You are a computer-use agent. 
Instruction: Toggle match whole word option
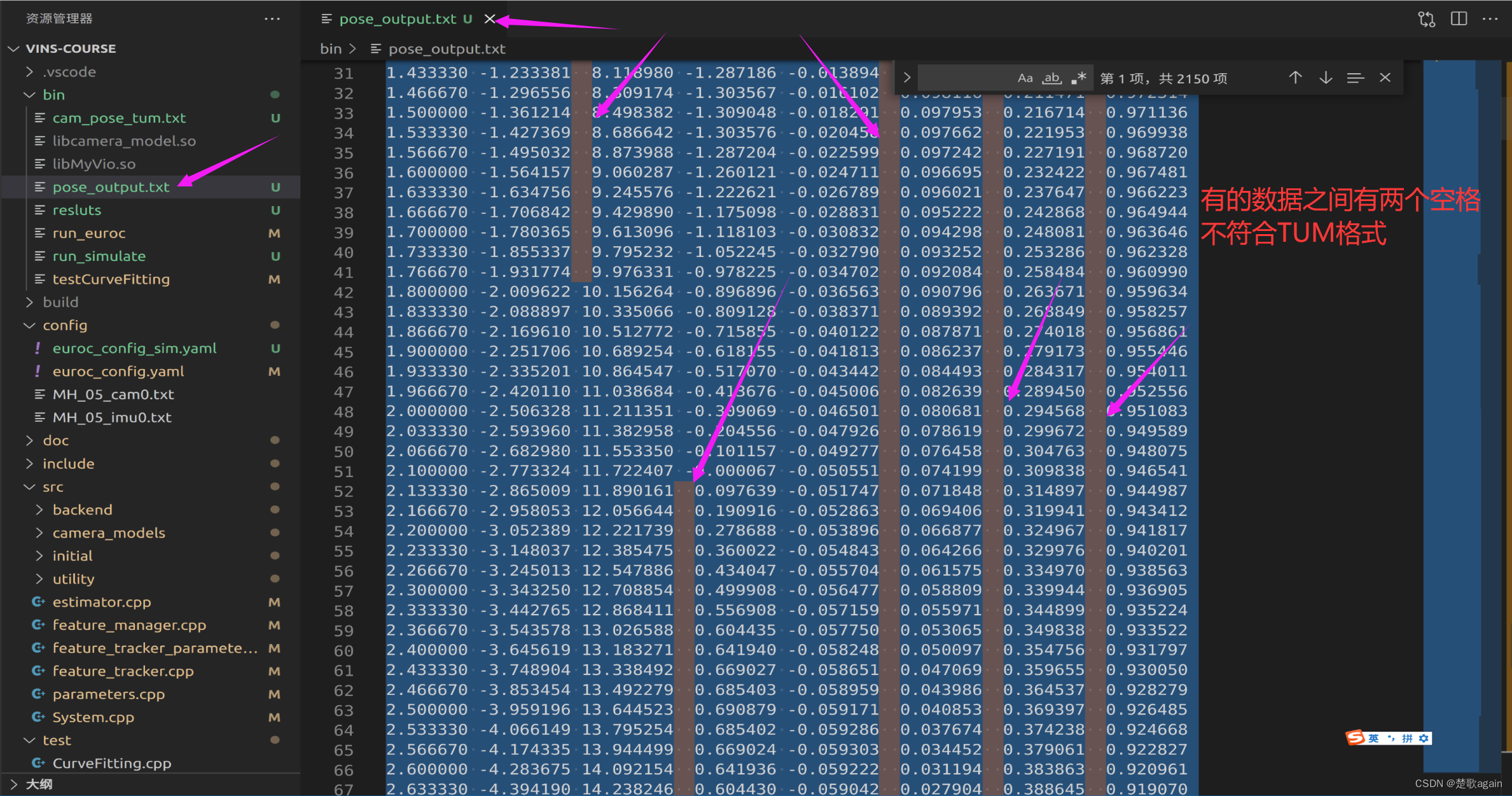pyautogui.click(x=1051, y=78)
